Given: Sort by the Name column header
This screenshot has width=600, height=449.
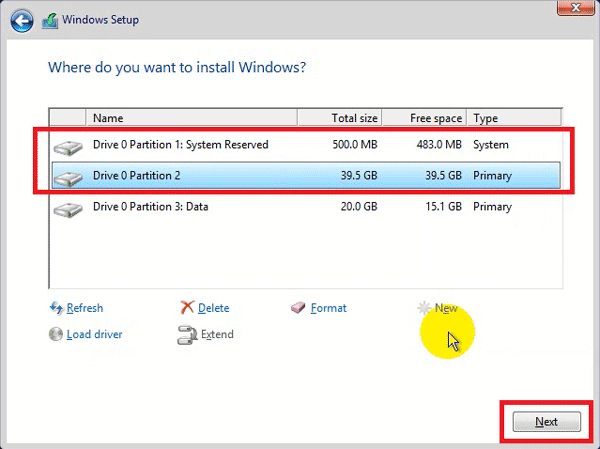Looking at the screenshot, I should 190,118.
